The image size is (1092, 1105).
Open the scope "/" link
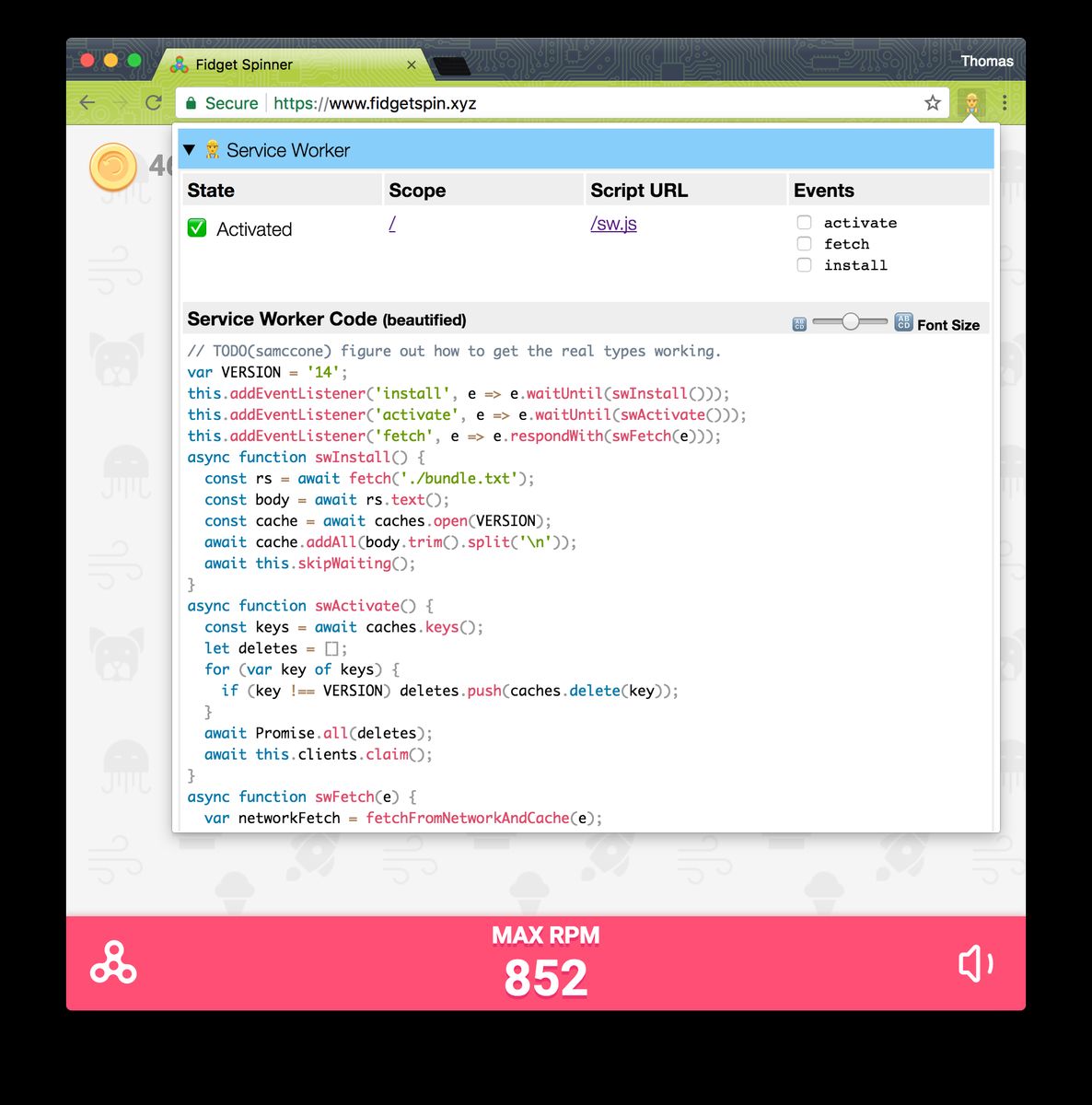click(392, 224)
